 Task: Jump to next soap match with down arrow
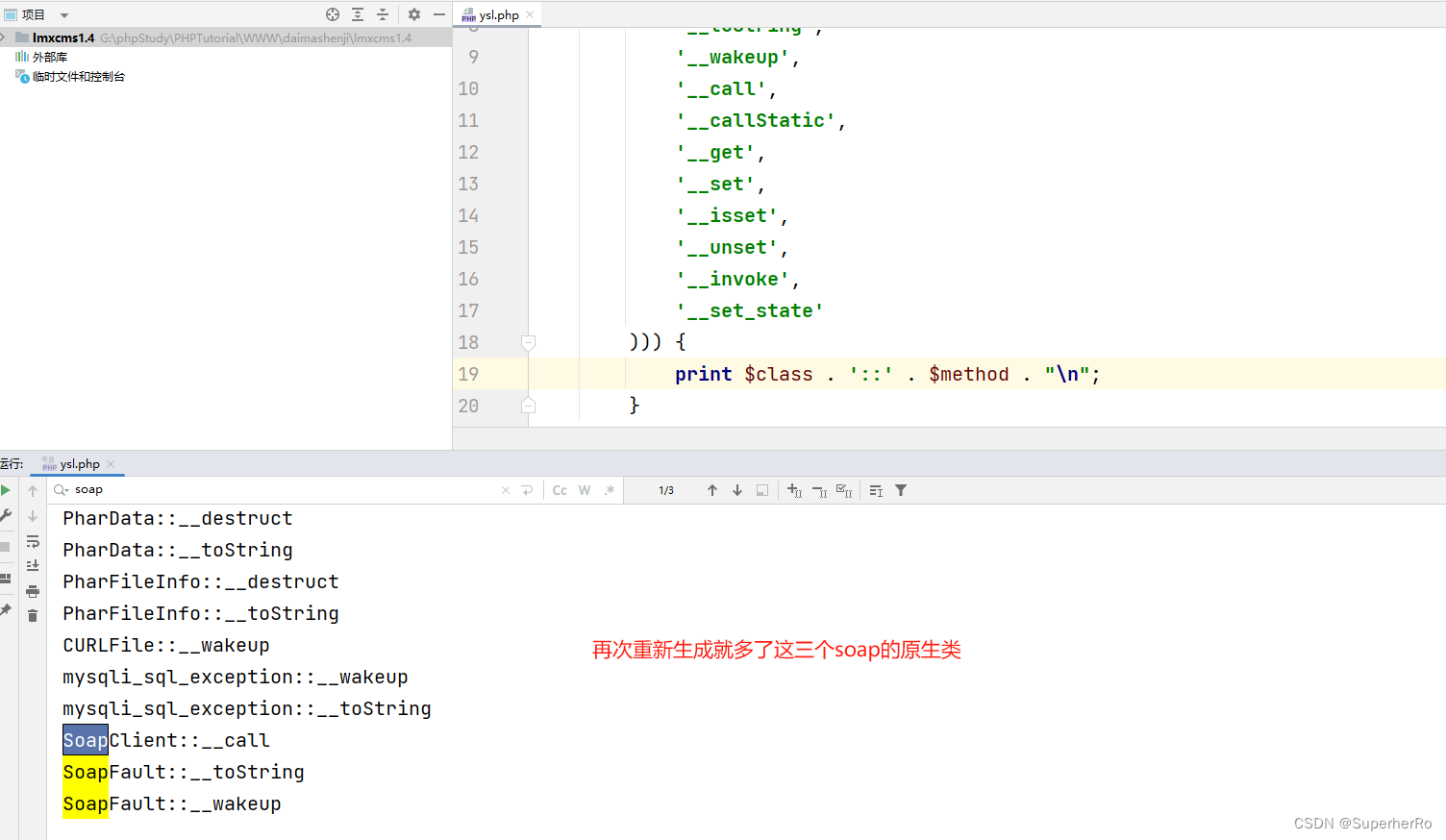736,490
